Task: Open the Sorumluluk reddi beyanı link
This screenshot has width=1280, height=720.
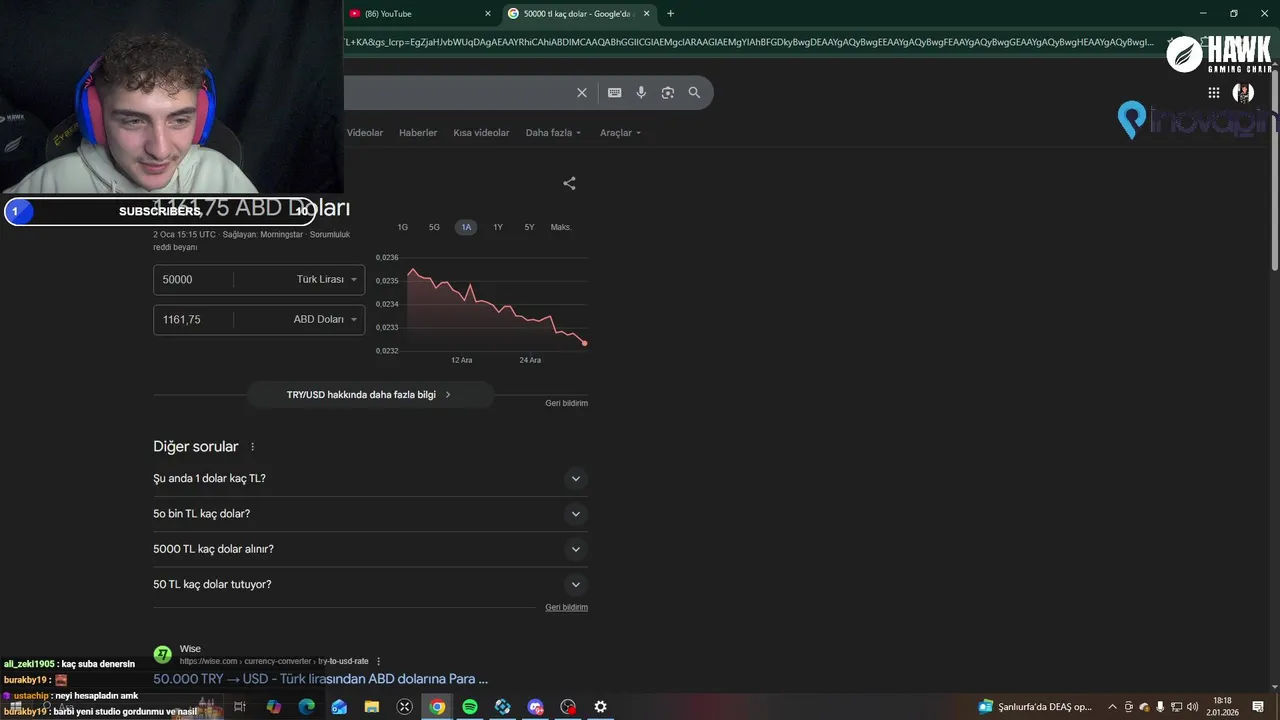Action: coord(251,241)
